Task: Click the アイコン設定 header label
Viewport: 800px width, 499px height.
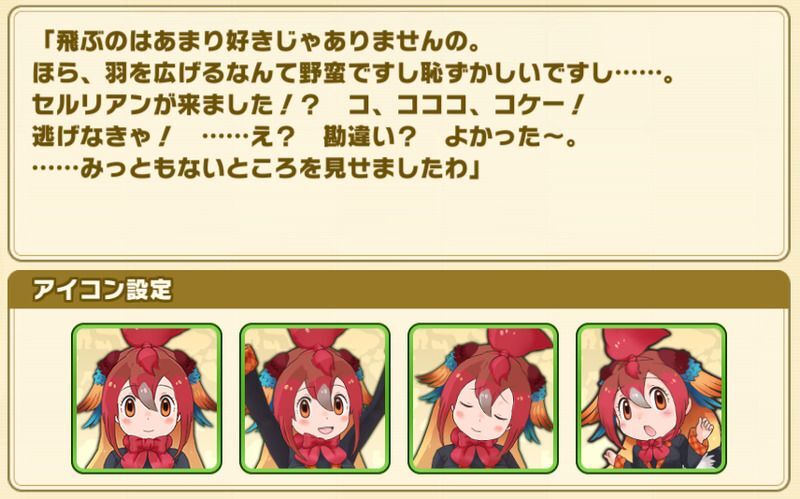Action: pyautogui.click(x=102, y=289)
